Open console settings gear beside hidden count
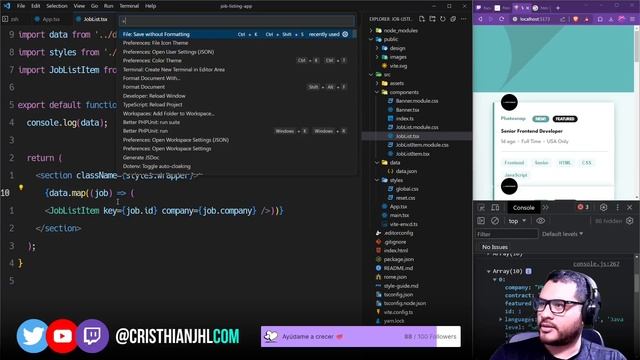Viewport: 640px width, 360px height. pyautogui.click(x=630, y=221)
